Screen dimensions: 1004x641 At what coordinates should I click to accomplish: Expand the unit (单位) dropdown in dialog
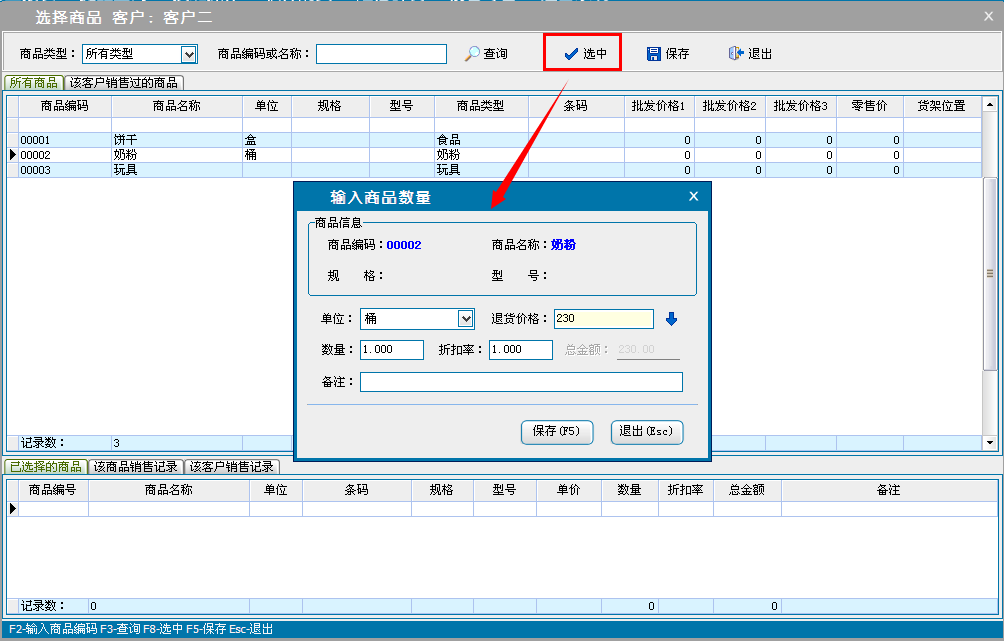465,319
